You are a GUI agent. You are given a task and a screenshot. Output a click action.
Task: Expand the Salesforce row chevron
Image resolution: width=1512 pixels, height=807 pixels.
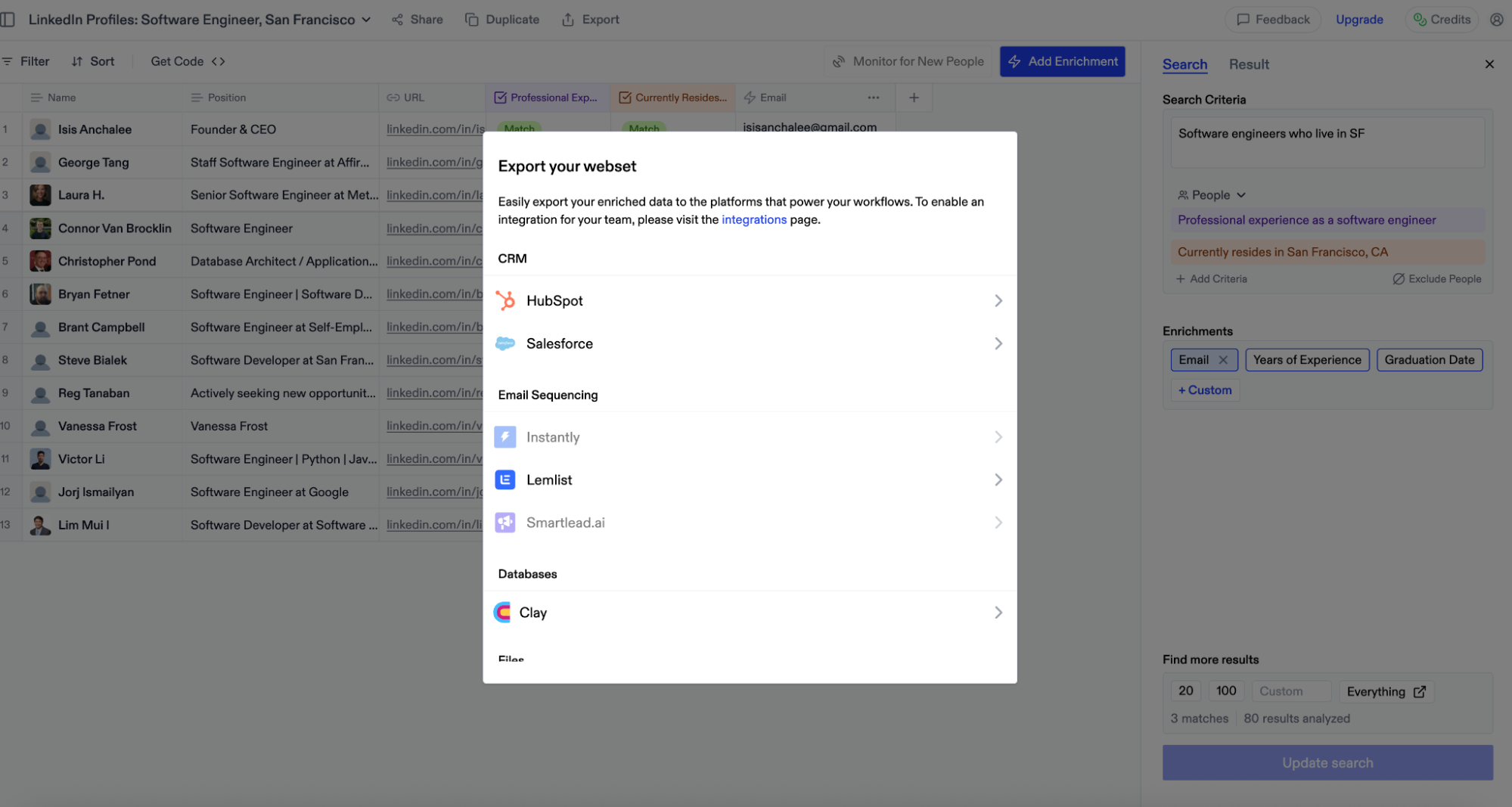pyautogui.click(x=998, y=343)
